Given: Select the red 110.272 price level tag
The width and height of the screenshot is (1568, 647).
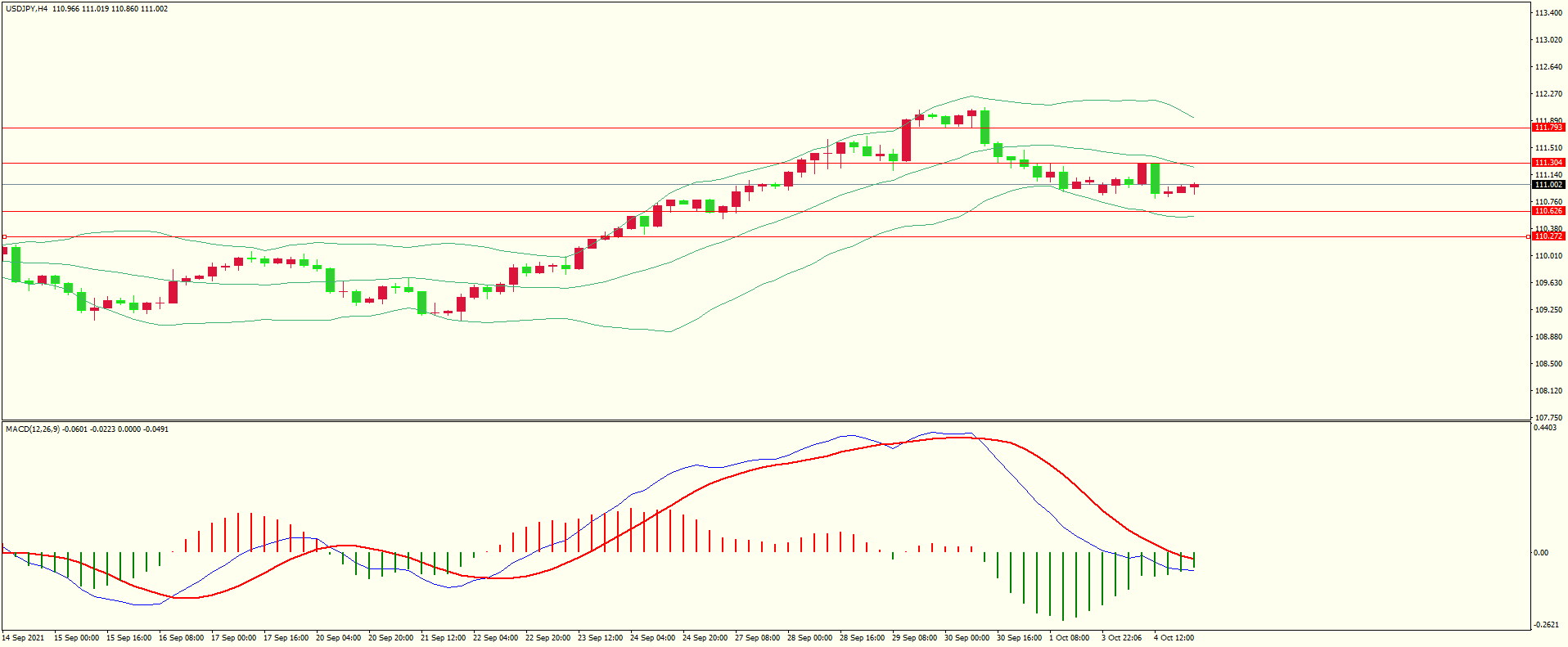Looking at the screenshot, I should pos(1548,236).
